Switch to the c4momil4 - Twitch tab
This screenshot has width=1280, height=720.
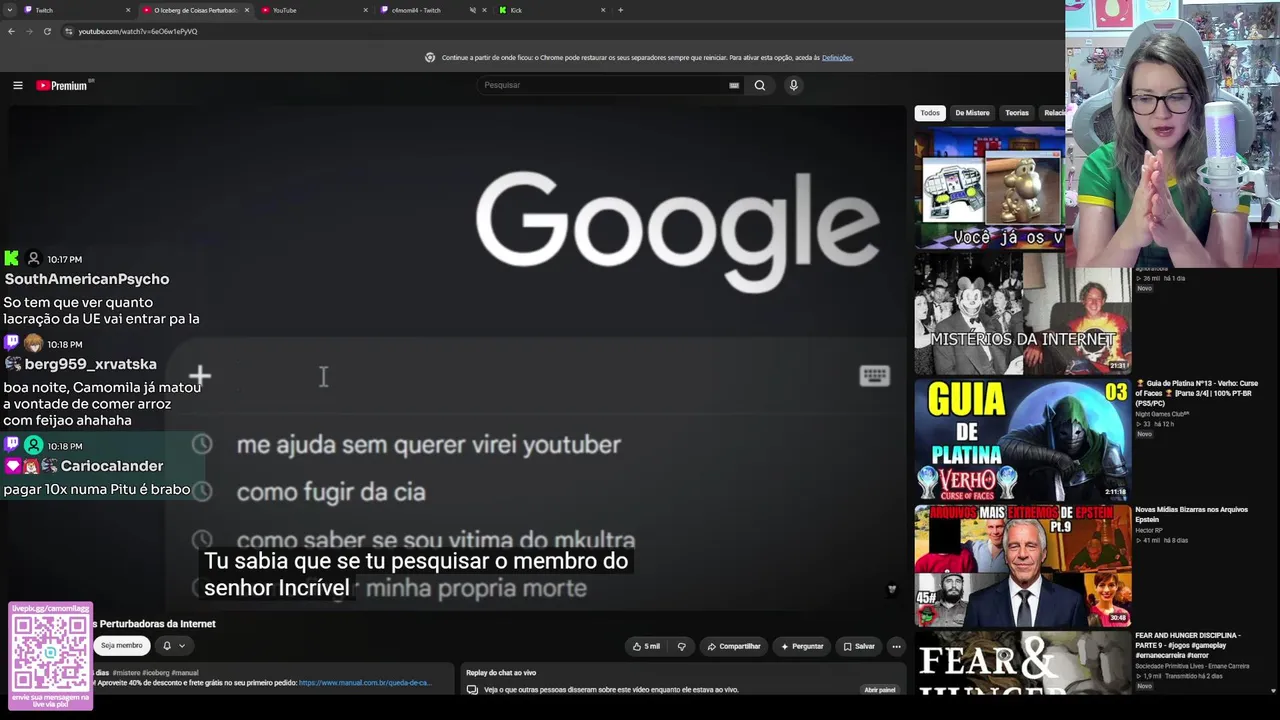pyautogui.click(x=428, y=10)
